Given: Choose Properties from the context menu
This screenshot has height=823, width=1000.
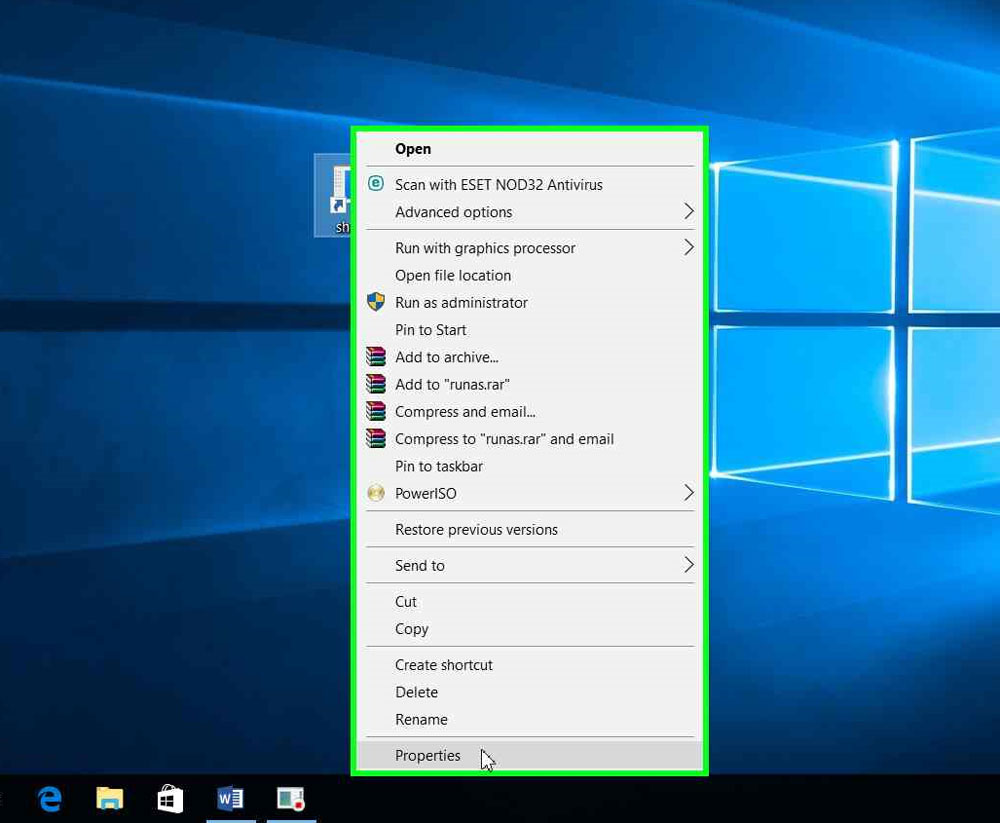Looking at the screenshot, I should click(x=428, y=756).
